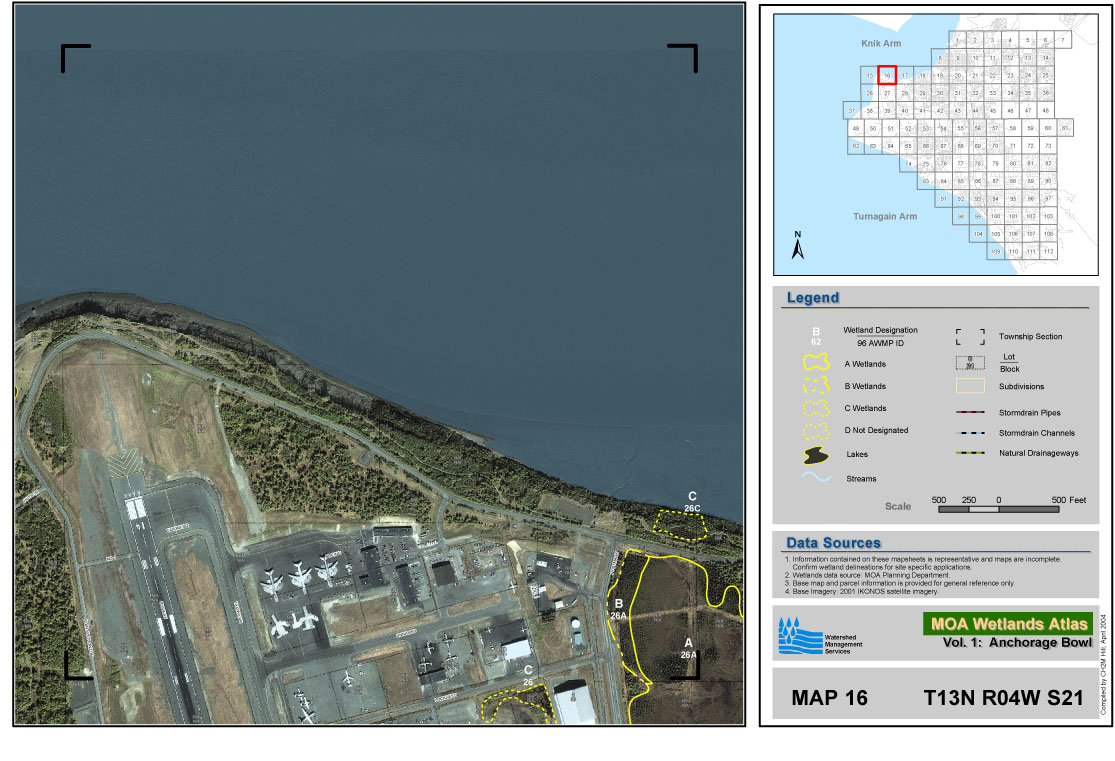1115x761 pixels.
Task: Click the C 26C wetland label on map
Action: (692, 502)
